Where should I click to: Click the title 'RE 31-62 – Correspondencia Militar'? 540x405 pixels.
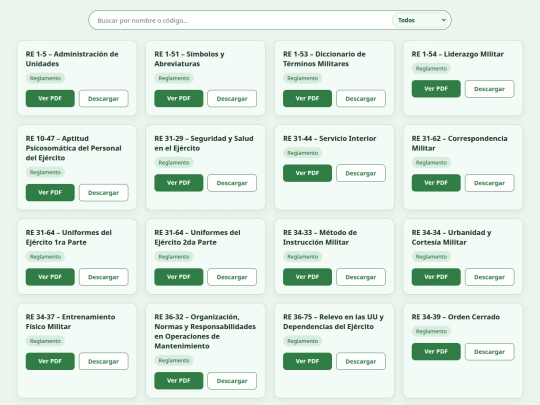(459, 143)
